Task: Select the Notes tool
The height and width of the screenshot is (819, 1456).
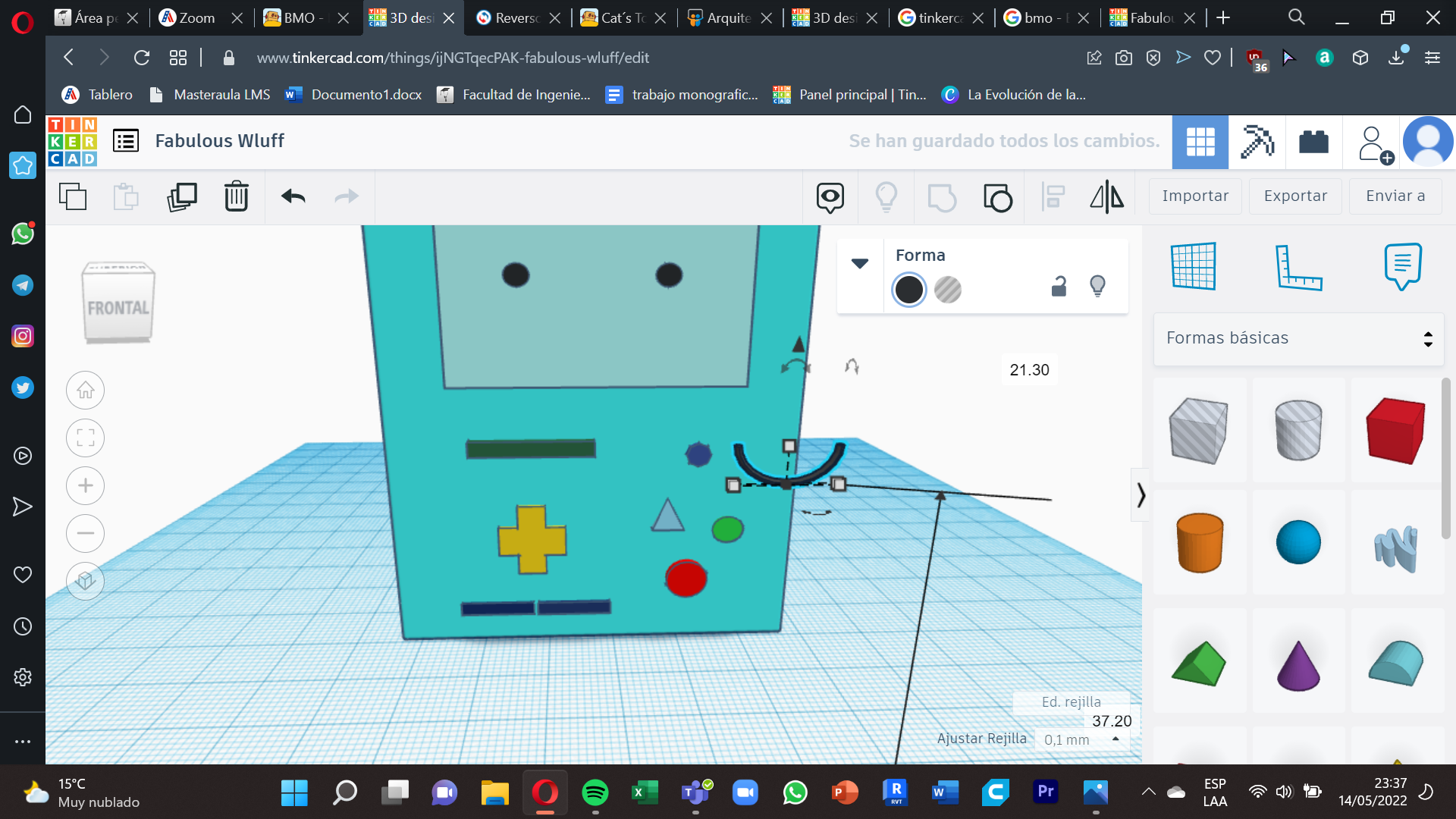Action: (x=1402, y=266)
